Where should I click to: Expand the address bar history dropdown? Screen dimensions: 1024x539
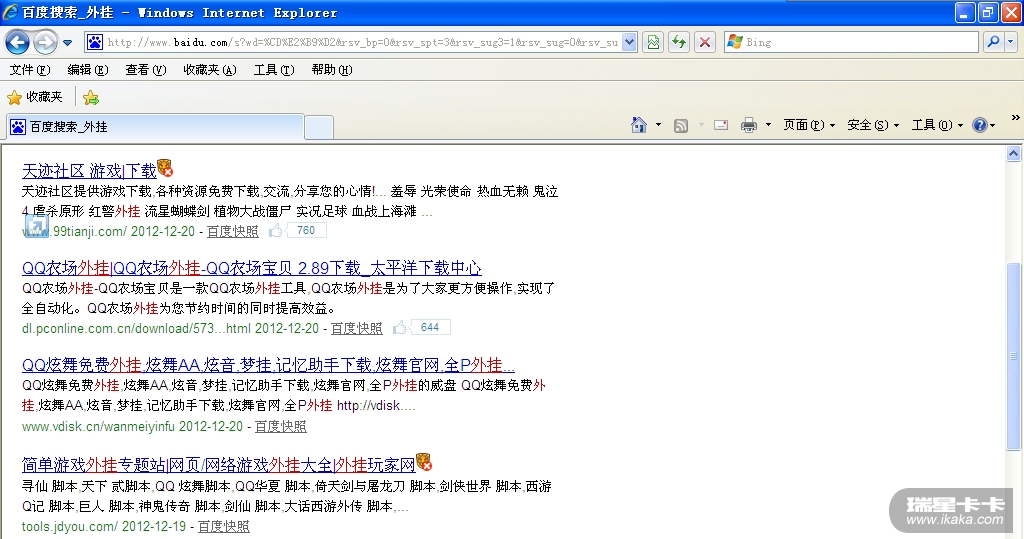pyautogui.click(x=629, y=42)
